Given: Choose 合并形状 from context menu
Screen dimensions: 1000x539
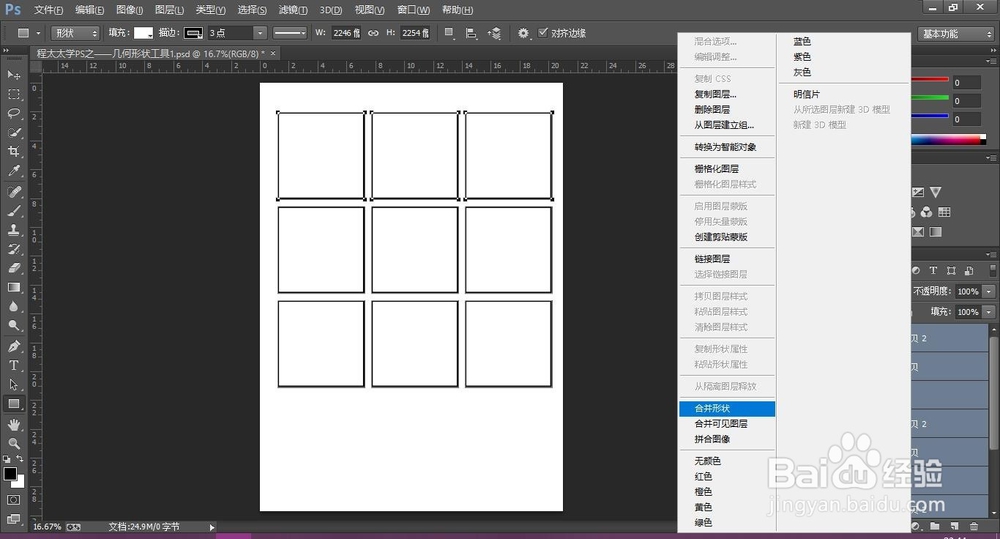Looking at the screenshot, I should (x=727, y=408).
